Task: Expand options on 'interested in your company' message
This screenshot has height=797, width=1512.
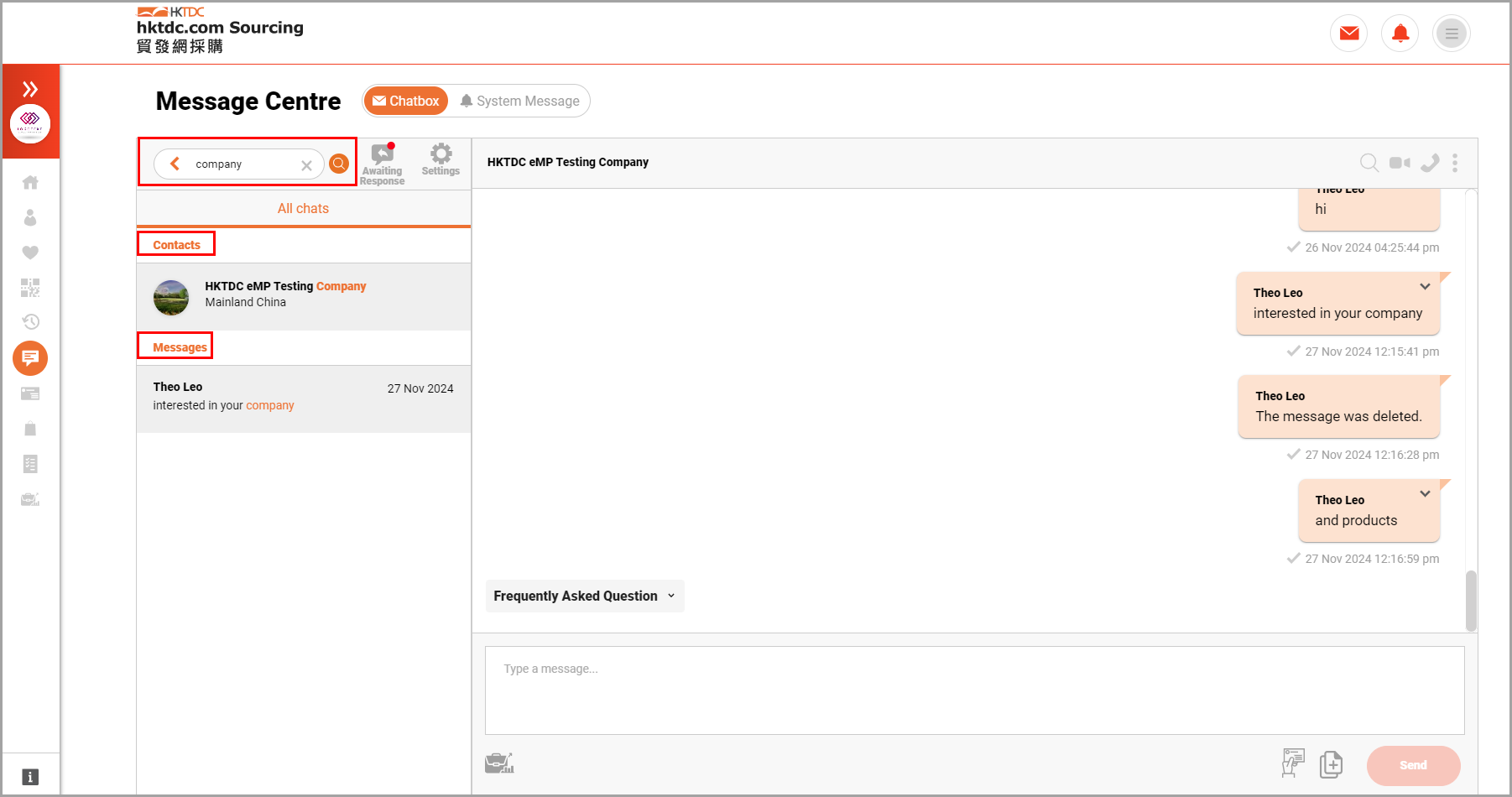Action: [x=1425, y=287]
